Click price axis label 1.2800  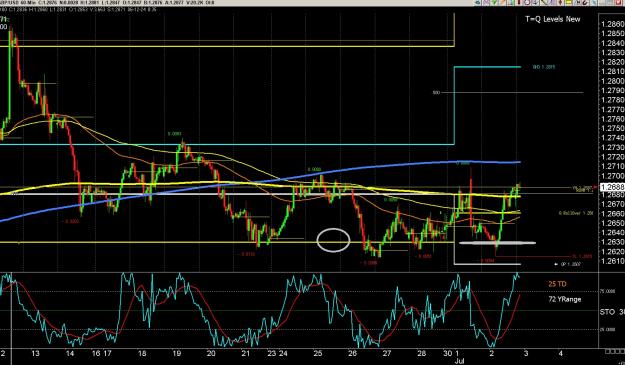(x=612, y=81)
